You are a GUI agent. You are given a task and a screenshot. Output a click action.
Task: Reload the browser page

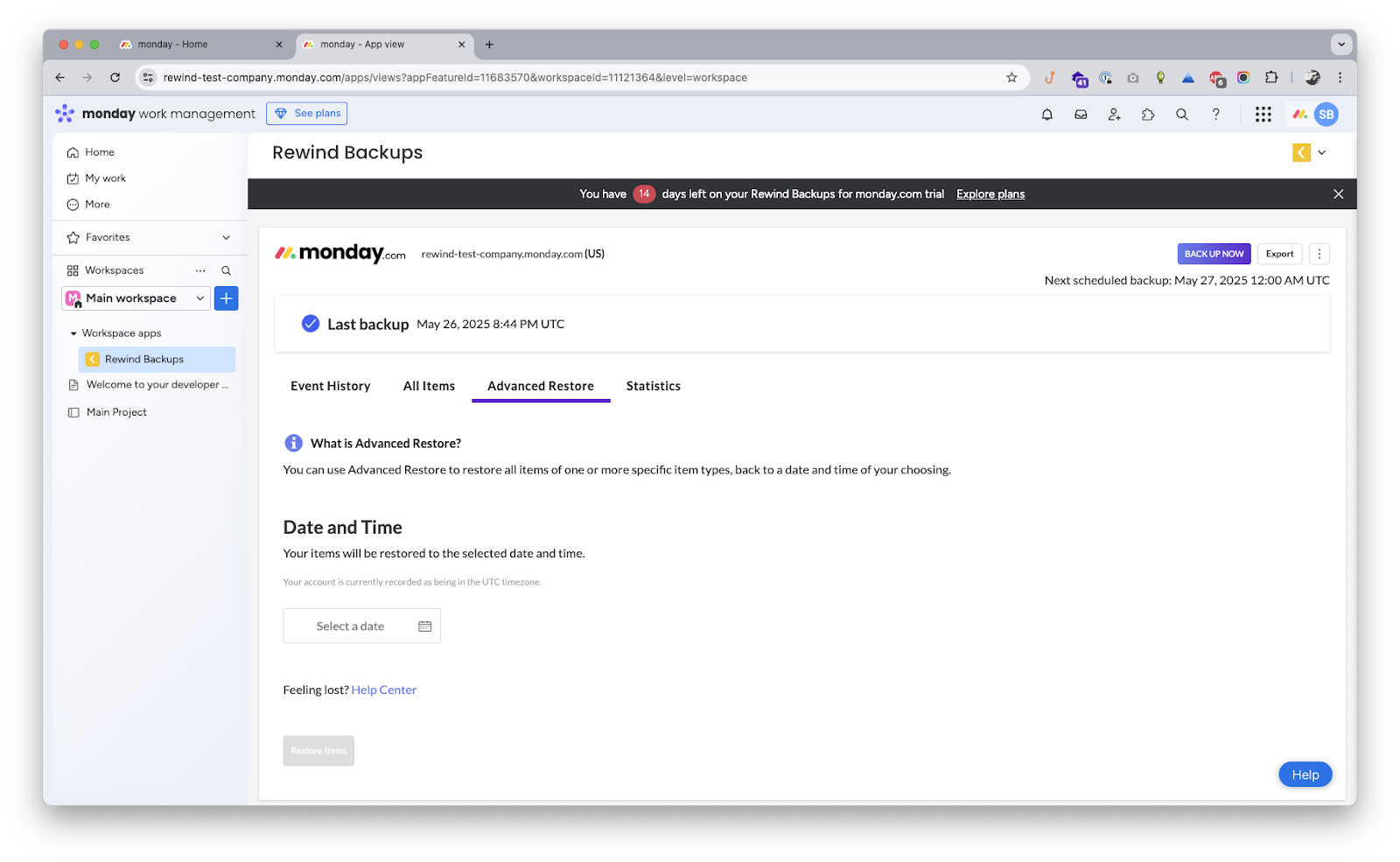[115, 78]
